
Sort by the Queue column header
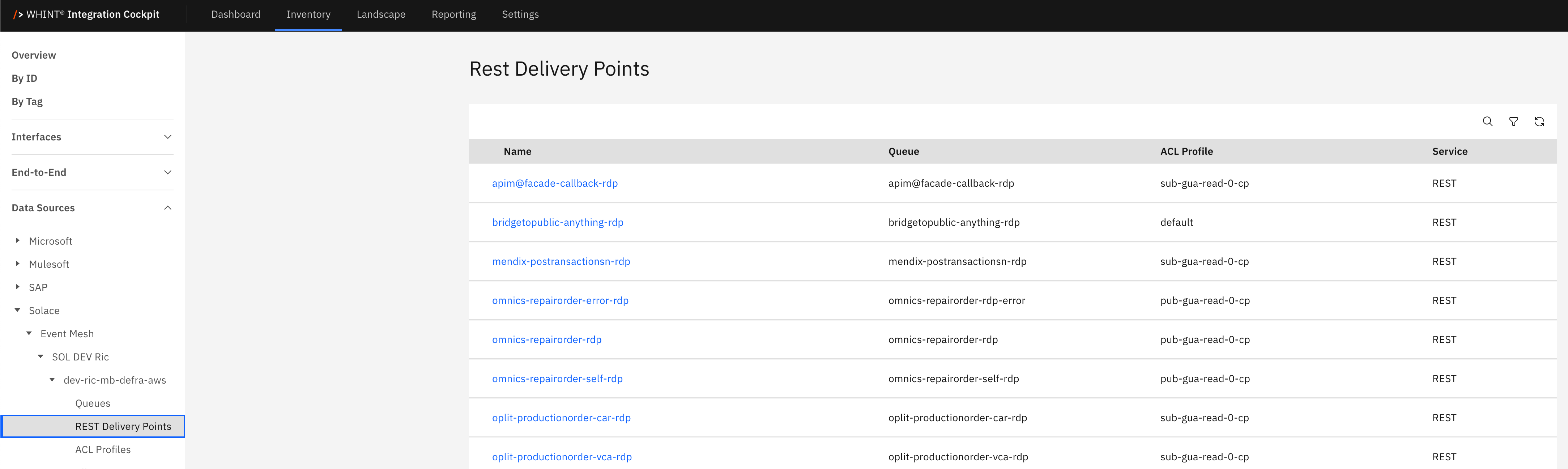pos(903,152)
